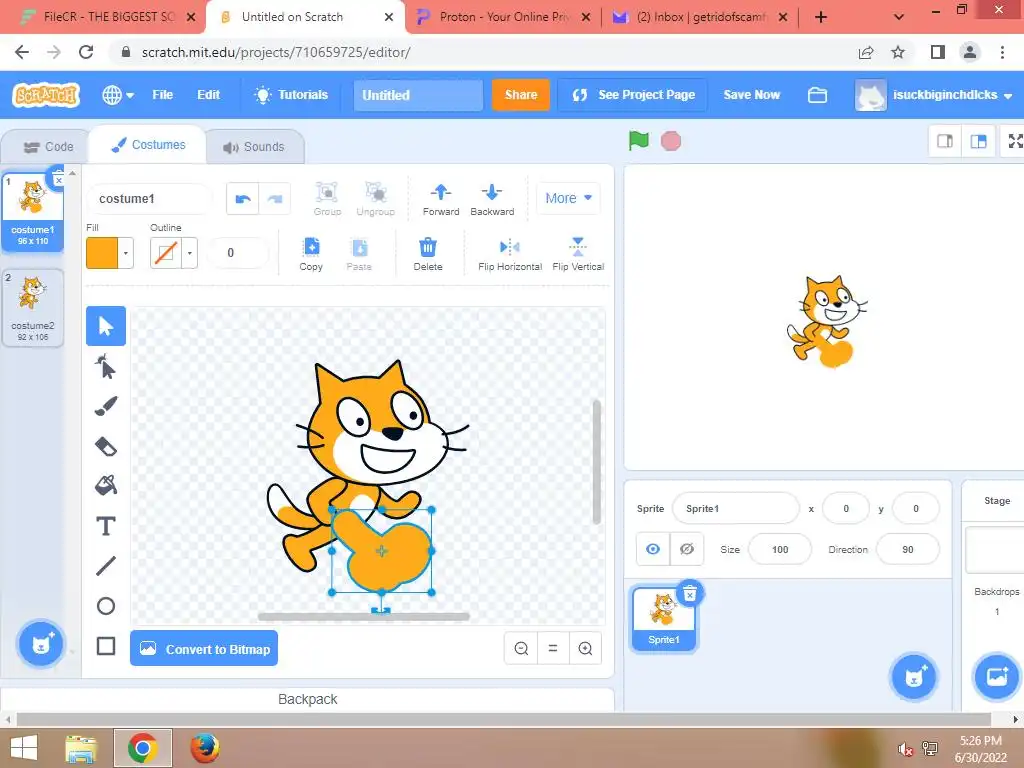Select the Eraser tool

click(x=106, y=446)
